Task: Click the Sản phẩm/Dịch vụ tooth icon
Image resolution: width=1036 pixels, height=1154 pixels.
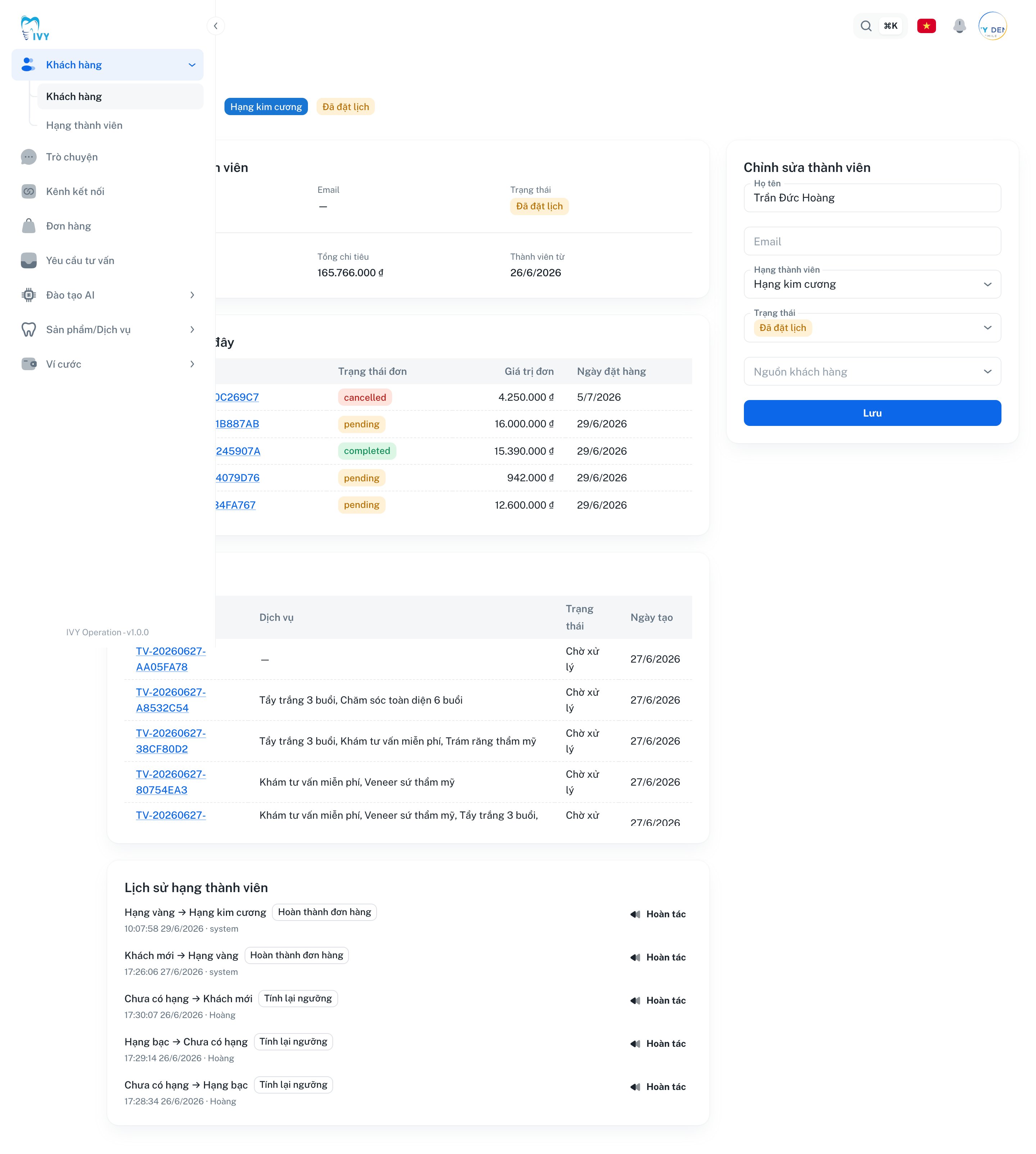Action: [28, 330]
